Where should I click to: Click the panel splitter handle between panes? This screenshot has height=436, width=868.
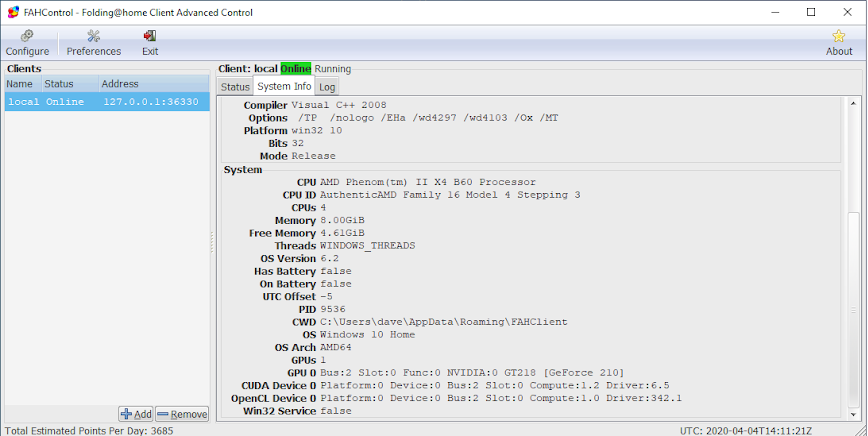212,242
